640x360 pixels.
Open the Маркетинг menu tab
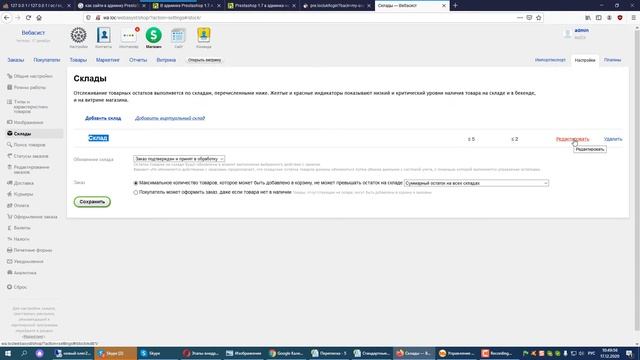point(108,60)
